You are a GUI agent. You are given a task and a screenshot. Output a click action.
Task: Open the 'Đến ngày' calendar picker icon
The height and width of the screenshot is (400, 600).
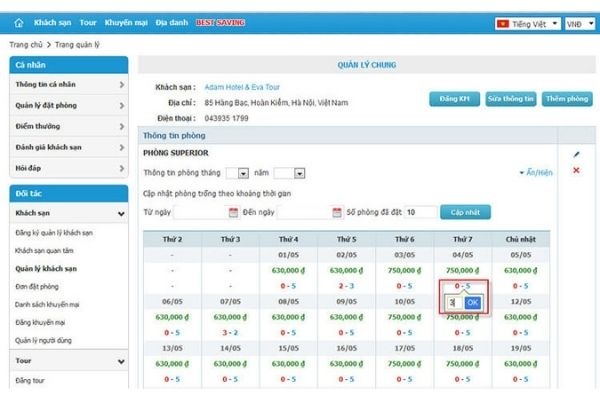(x=335, y=212)
